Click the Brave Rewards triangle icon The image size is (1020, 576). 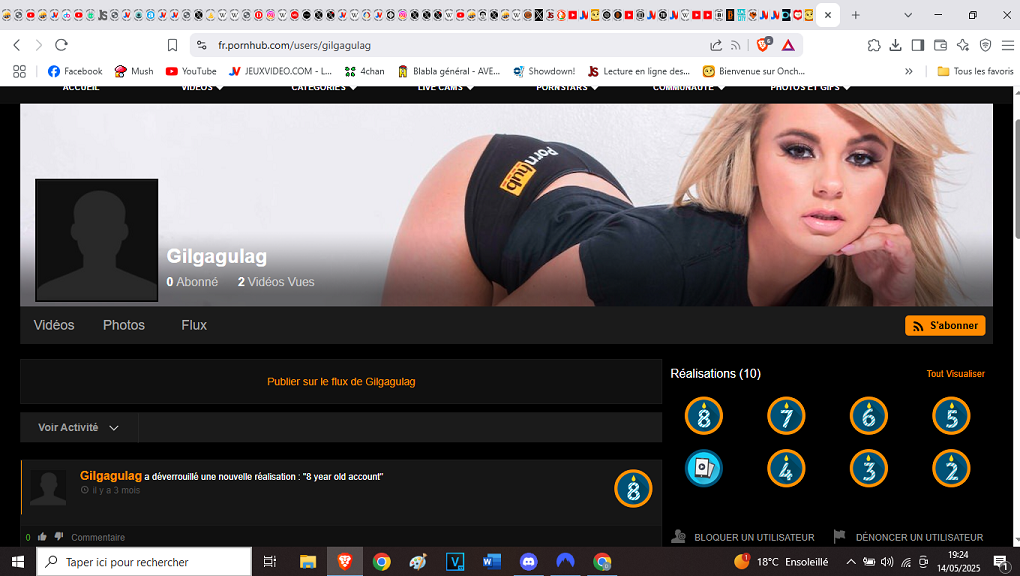[788, 45]
